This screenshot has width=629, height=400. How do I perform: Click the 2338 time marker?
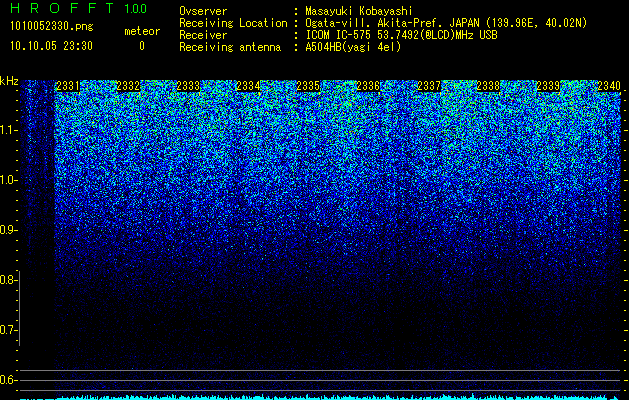pyautogui.click(x=489, y=86)
